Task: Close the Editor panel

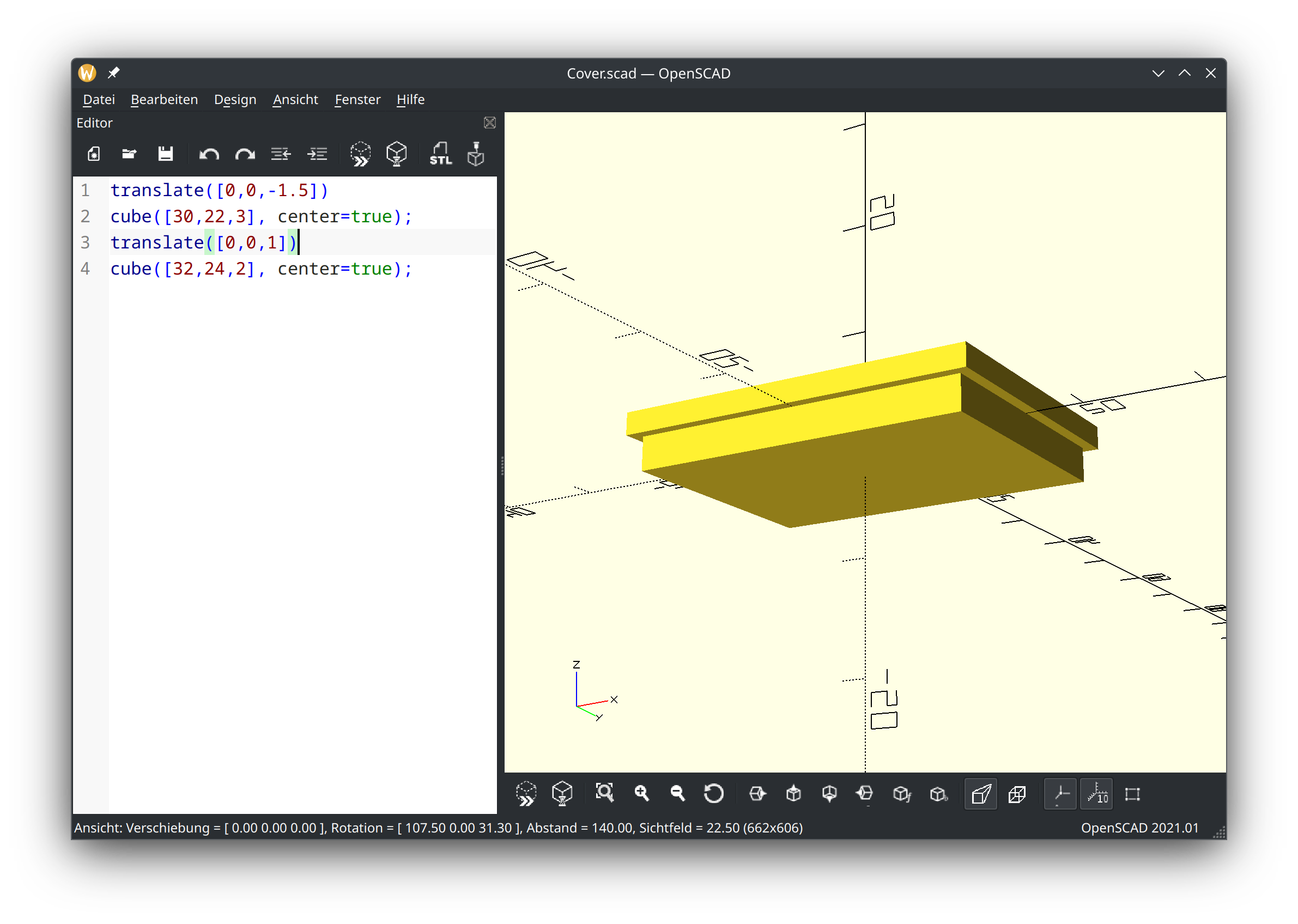Action: tap(490, 123)
